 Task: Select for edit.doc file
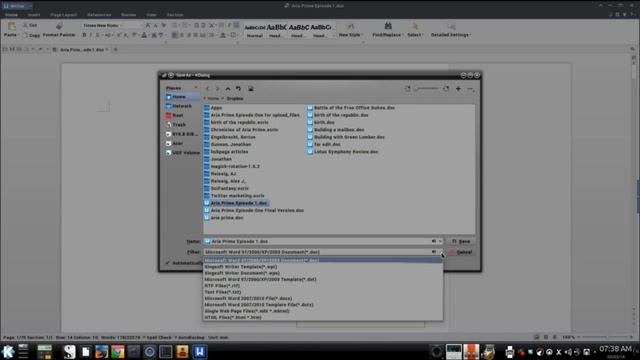click(x=324, y=144)
